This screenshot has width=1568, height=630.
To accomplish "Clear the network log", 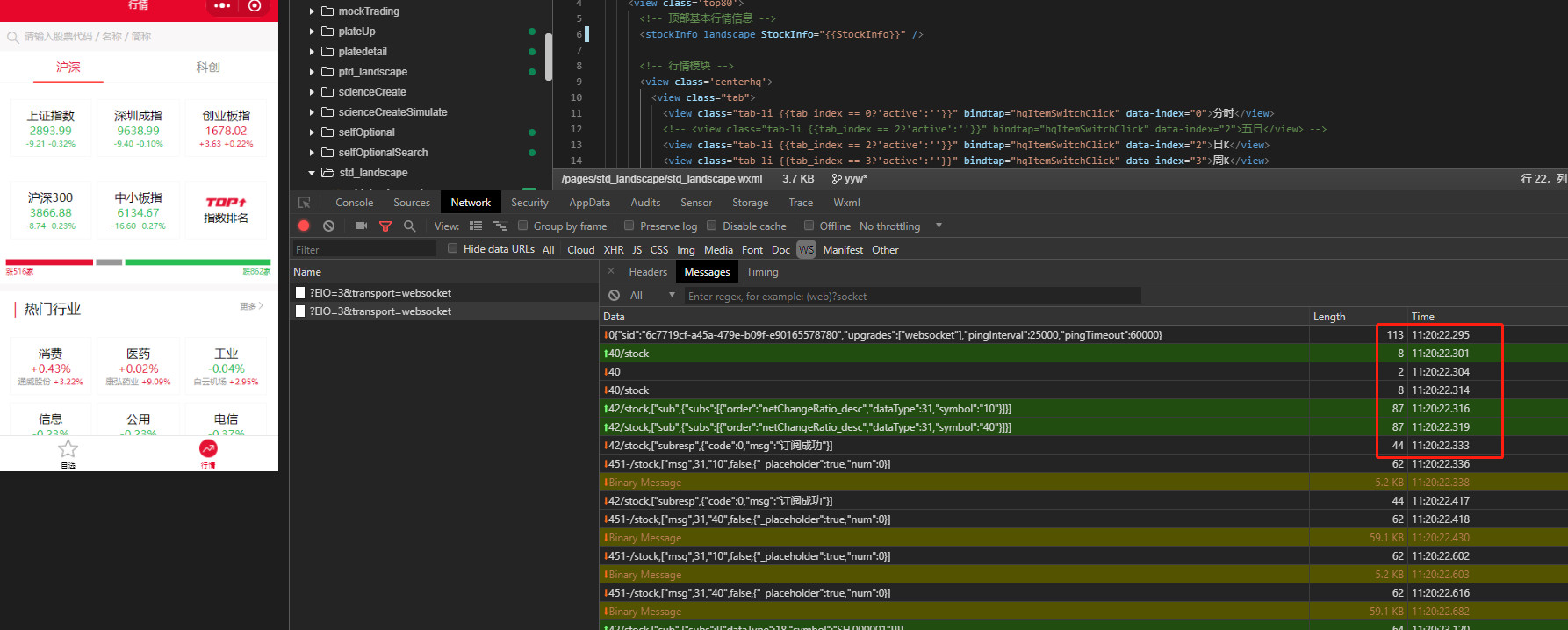I will click(328, 226).
